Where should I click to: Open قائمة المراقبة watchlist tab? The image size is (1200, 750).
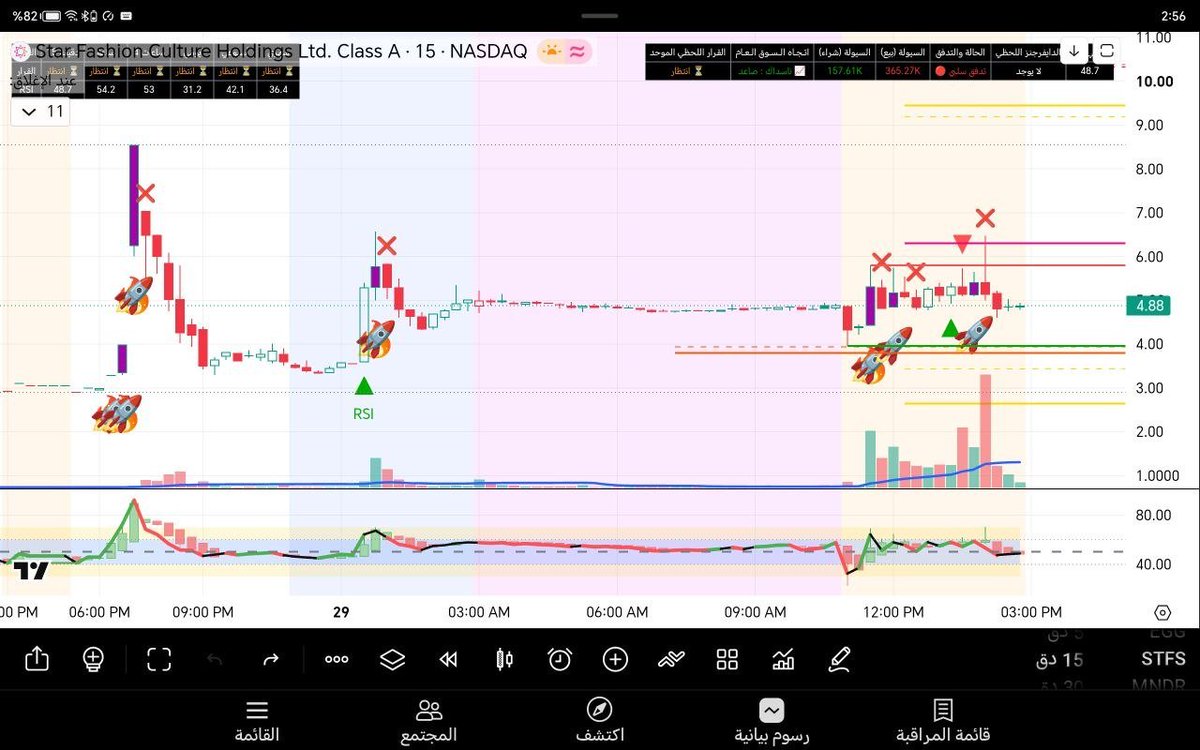point(942,720)
